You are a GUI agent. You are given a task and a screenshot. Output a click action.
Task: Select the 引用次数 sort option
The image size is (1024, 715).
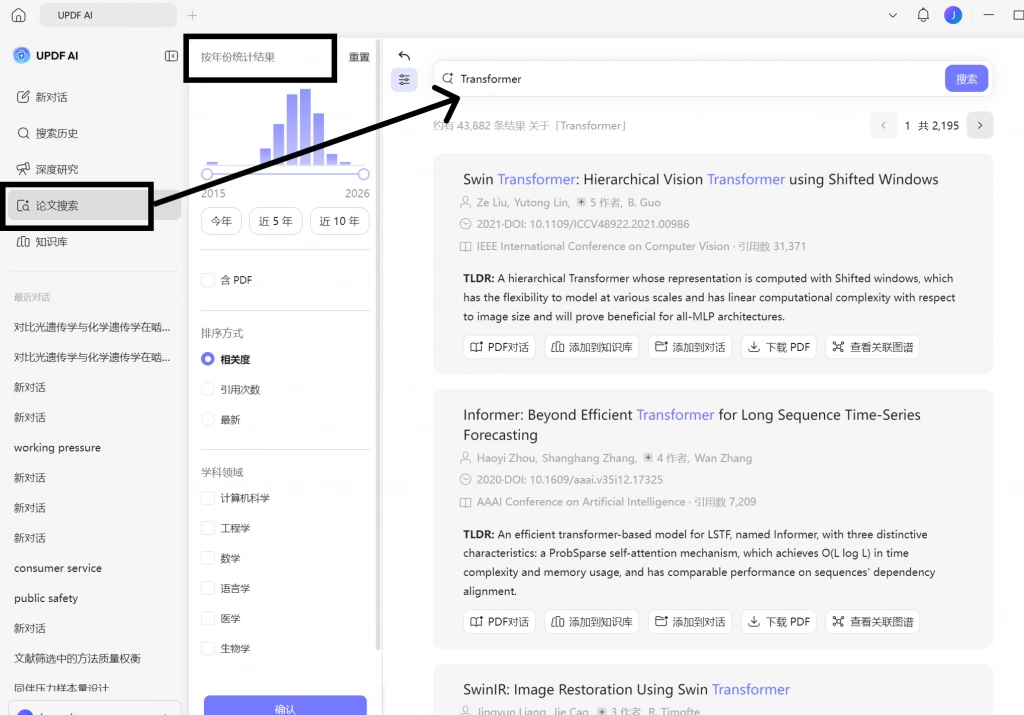pos(208,389)
